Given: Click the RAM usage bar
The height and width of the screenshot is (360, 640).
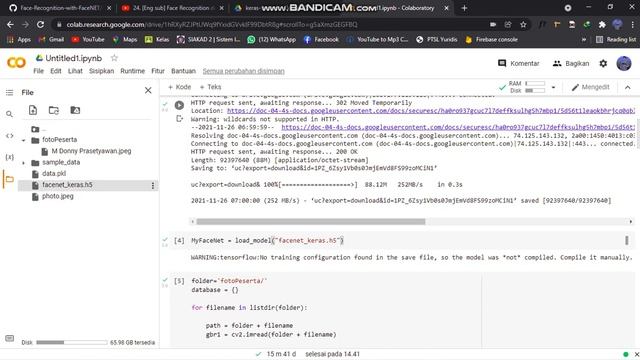Looking at the screenshot, I should 535,83.
